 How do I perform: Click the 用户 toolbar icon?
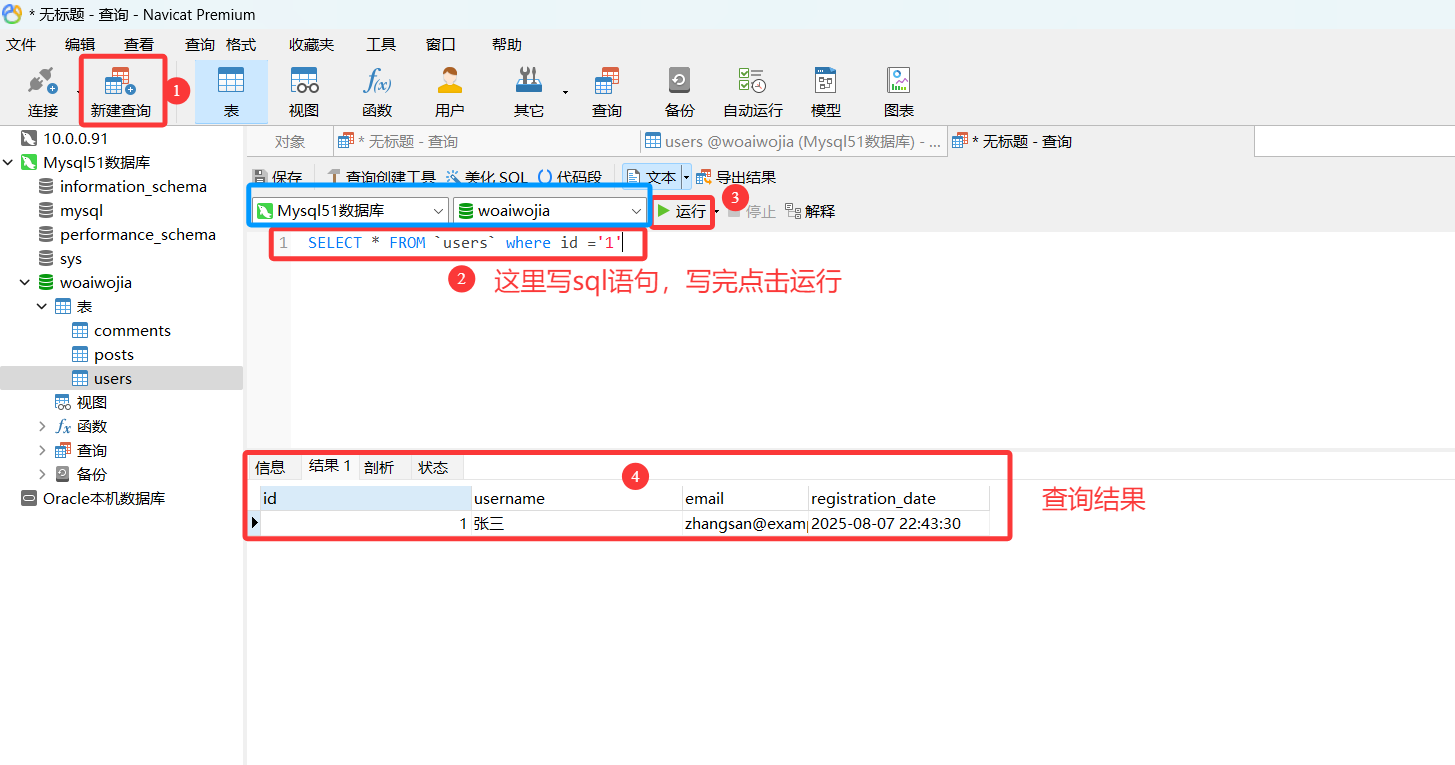click(x=450, y=90)
